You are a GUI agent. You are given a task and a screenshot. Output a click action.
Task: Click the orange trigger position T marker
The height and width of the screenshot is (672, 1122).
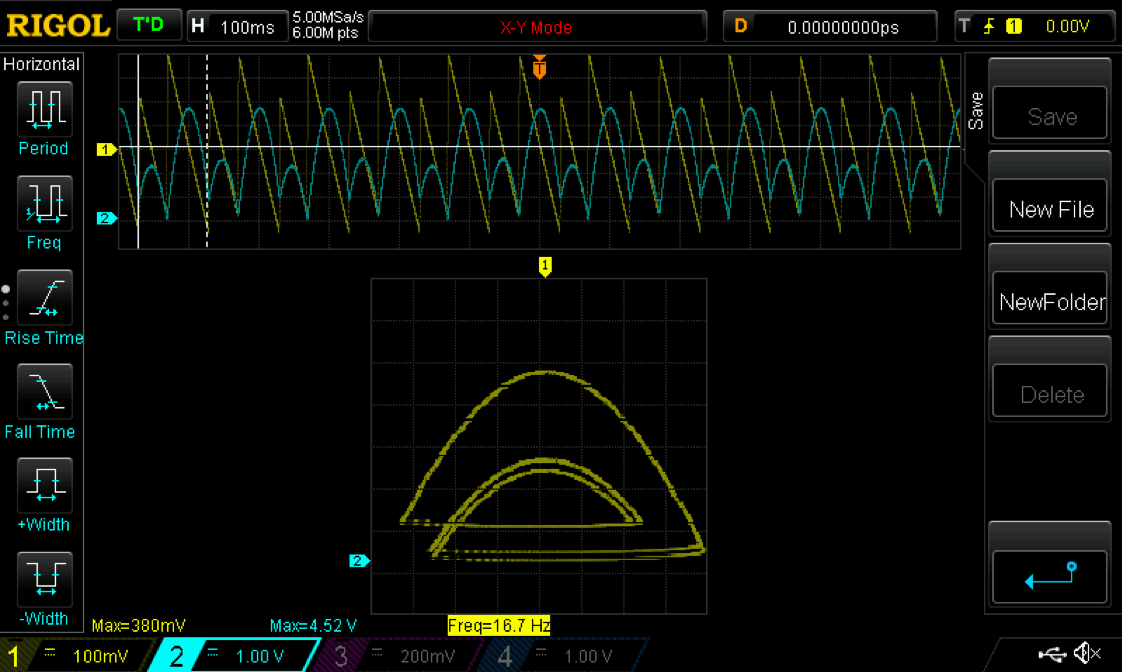(540, 67)
